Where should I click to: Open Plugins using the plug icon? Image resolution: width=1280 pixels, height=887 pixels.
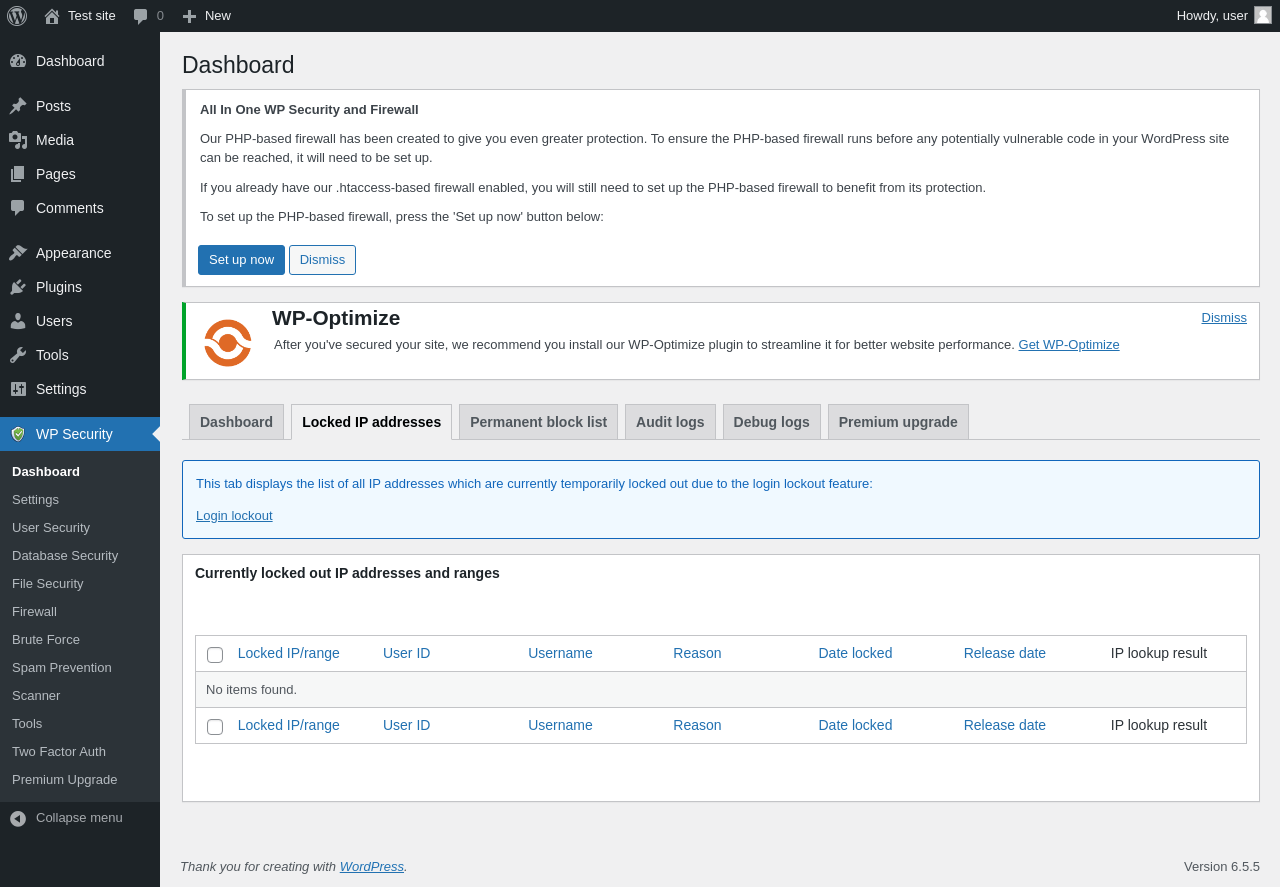[x=18, y=287]
